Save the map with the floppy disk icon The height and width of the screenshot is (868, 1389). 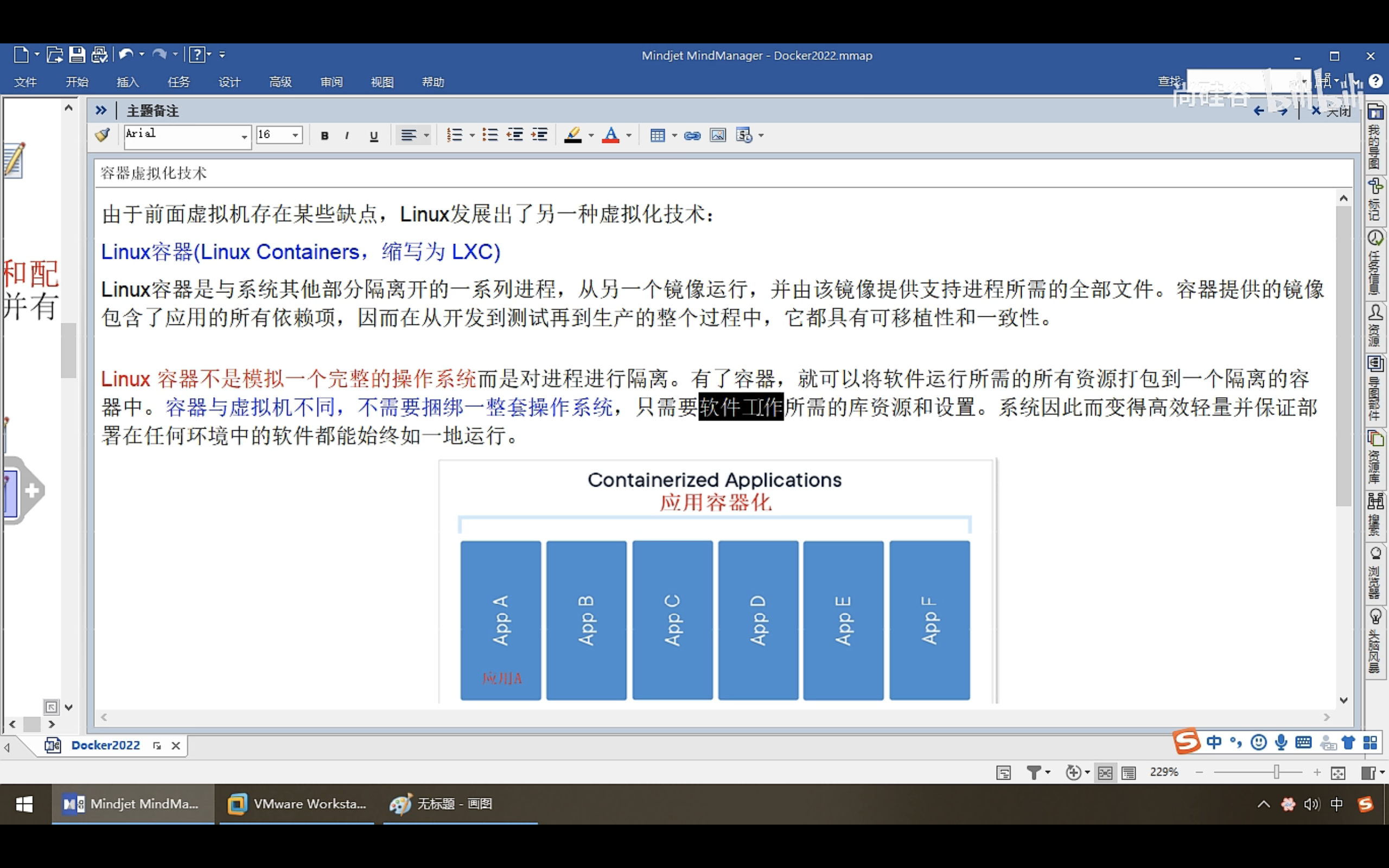[77, 55]
